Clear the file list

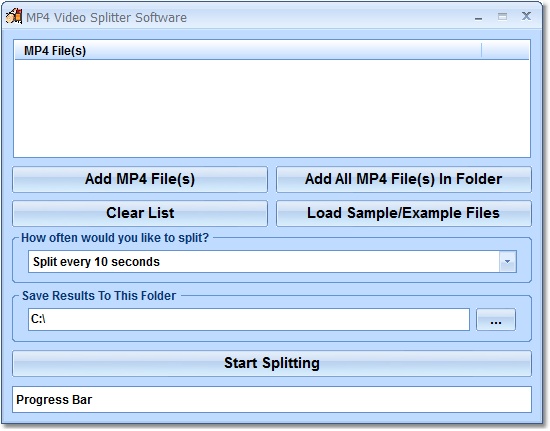coord(140,213)
